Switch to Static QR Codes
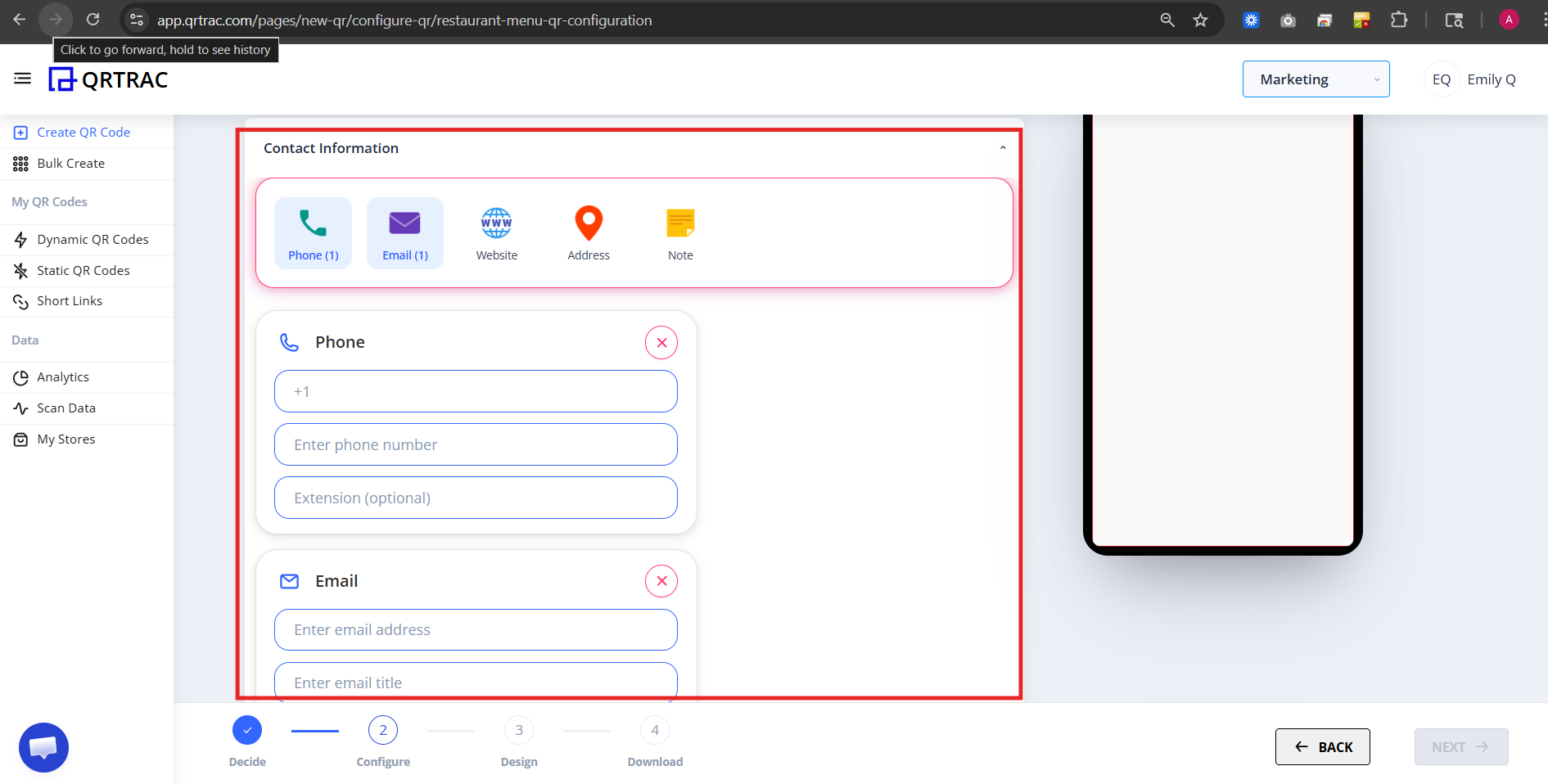 click(x=83, y=270)
